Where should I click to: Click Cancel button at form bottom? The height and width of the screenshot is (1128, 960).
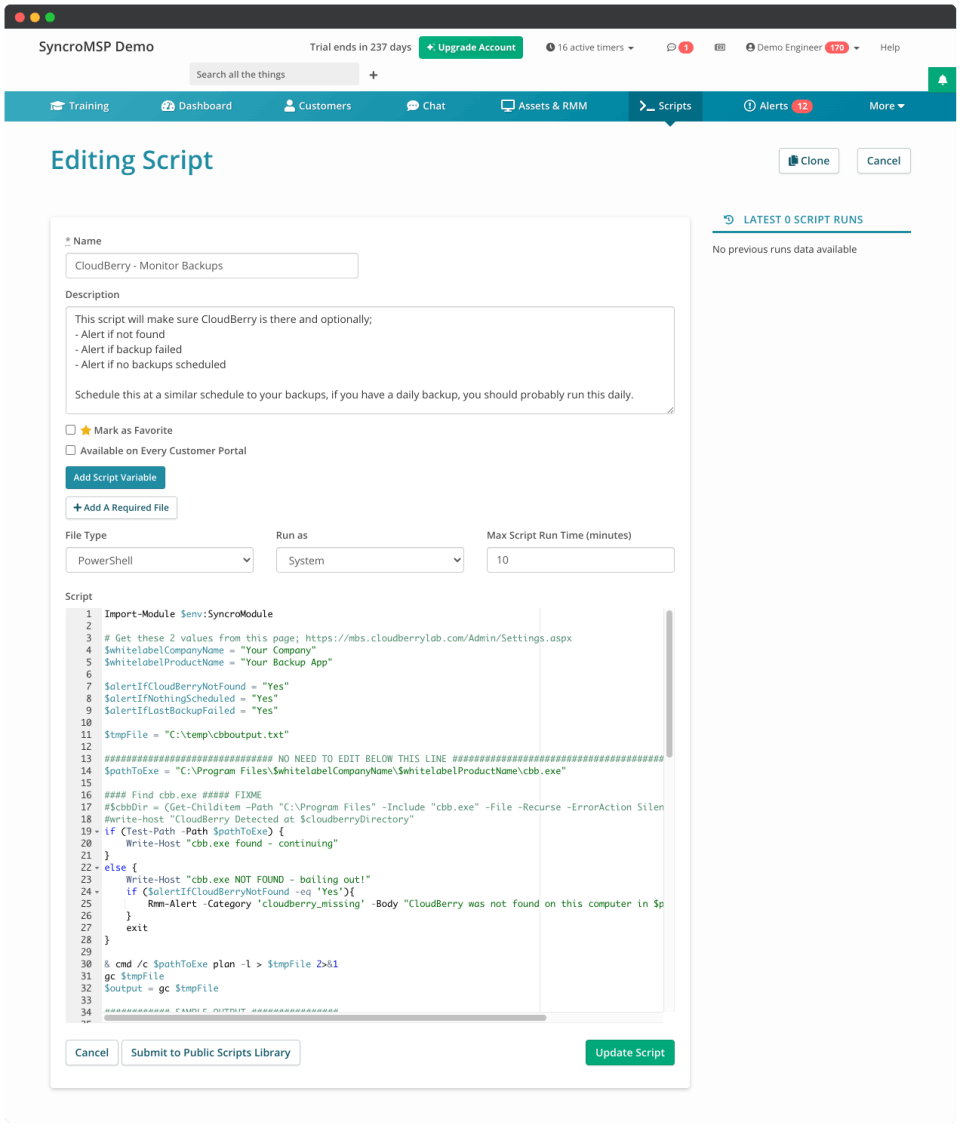click(x=92, y=1052)
